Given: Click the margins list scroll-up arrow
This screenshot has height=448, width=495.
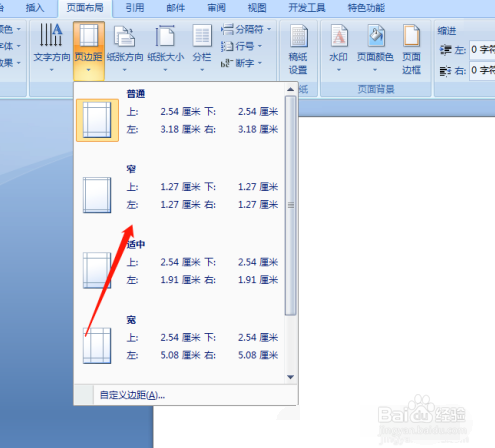Looking at the screenshot, I should tap(290, 89).
